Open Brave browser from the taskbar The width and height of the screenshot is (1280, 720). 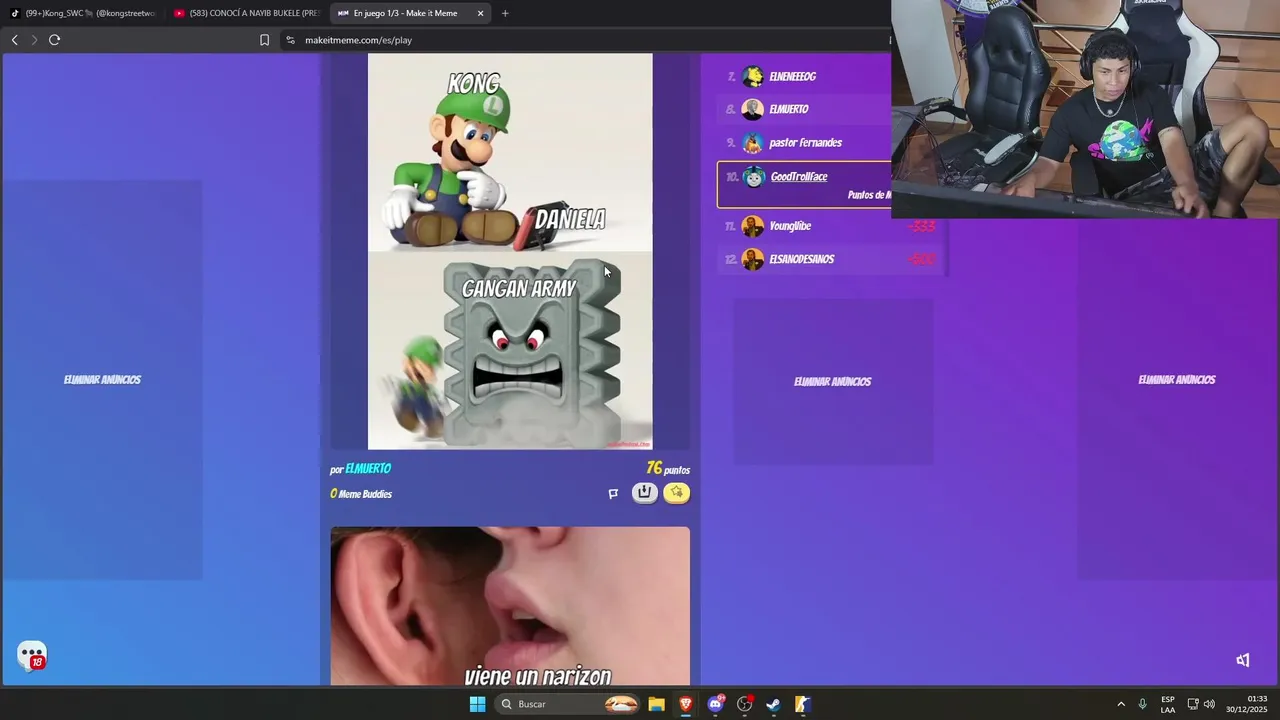tap(686, 704)
